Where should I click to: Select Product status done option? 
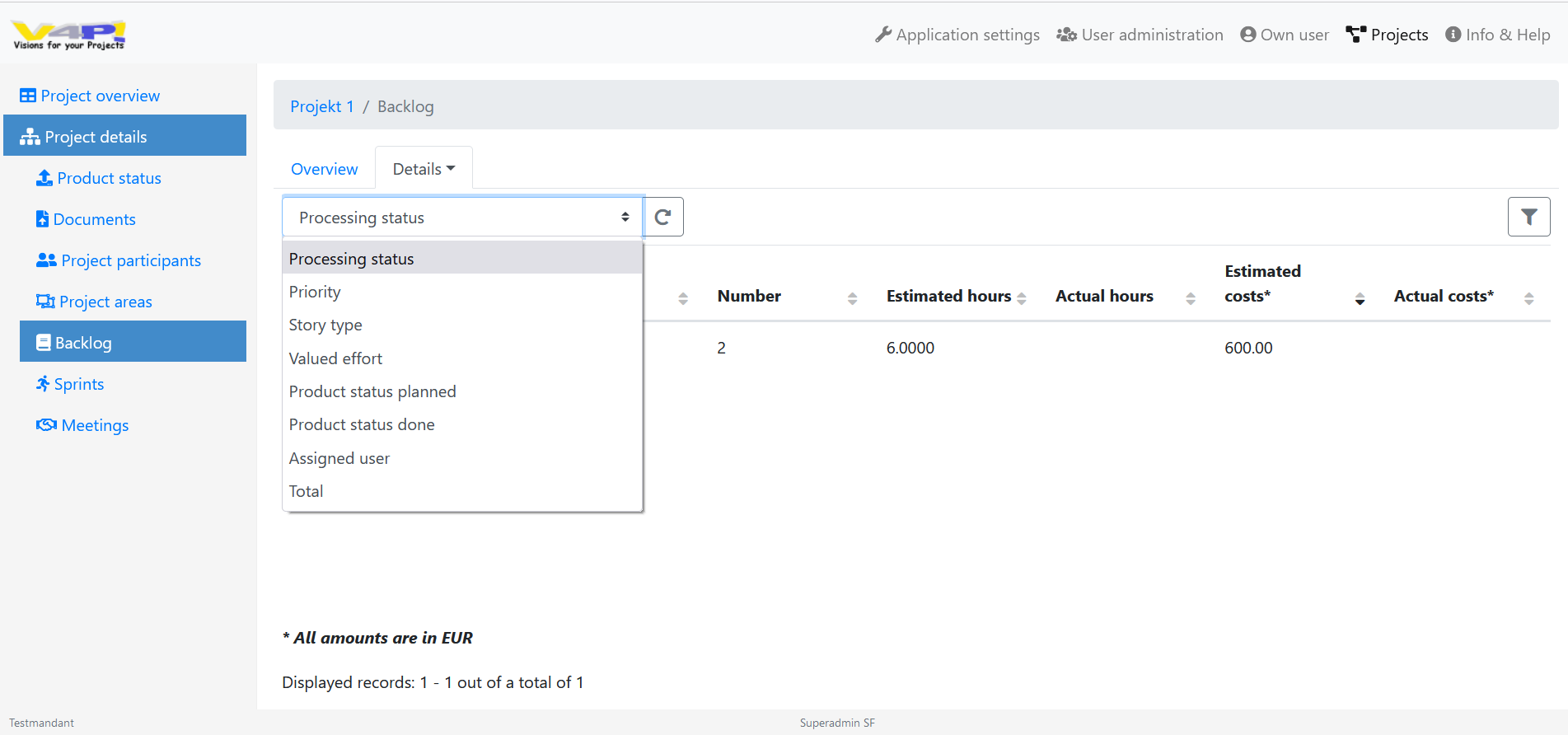[x=462, y=424]
